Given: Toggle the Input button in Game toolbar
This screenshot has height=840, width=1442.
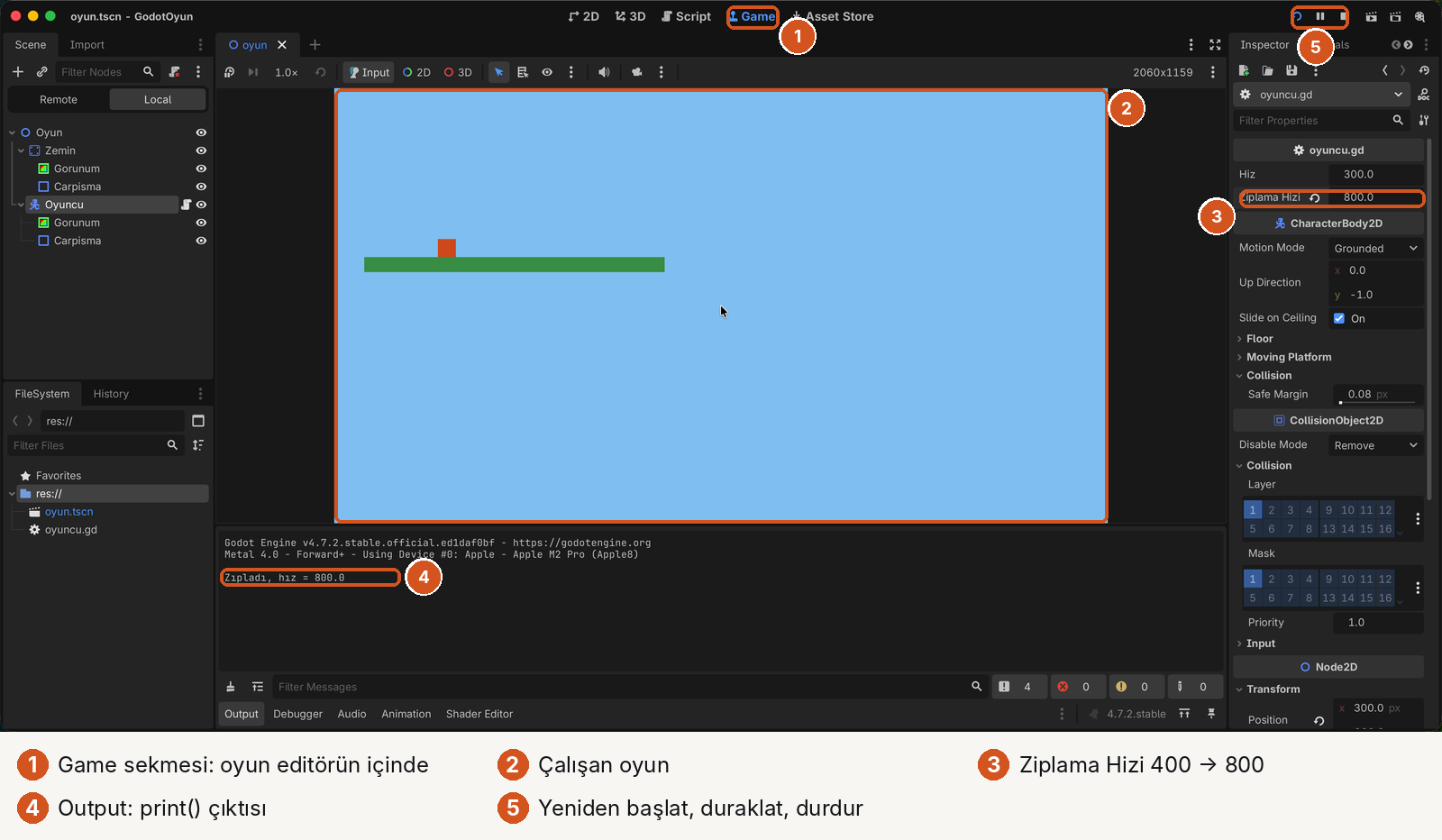Looking at the screenshot, I should click(x=369, y=72).
